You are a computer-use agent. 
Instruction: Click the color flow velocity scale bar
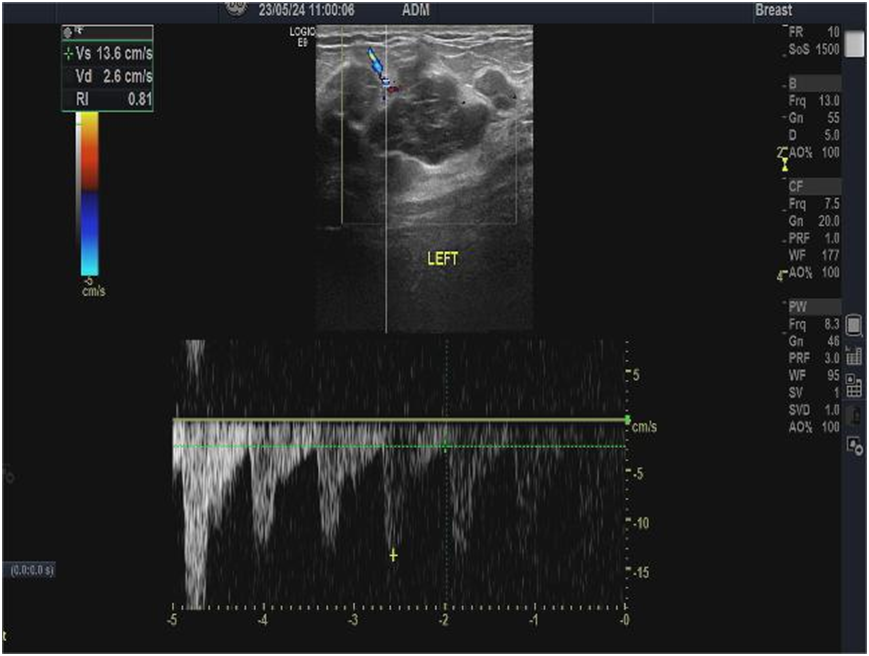point(88,194)
